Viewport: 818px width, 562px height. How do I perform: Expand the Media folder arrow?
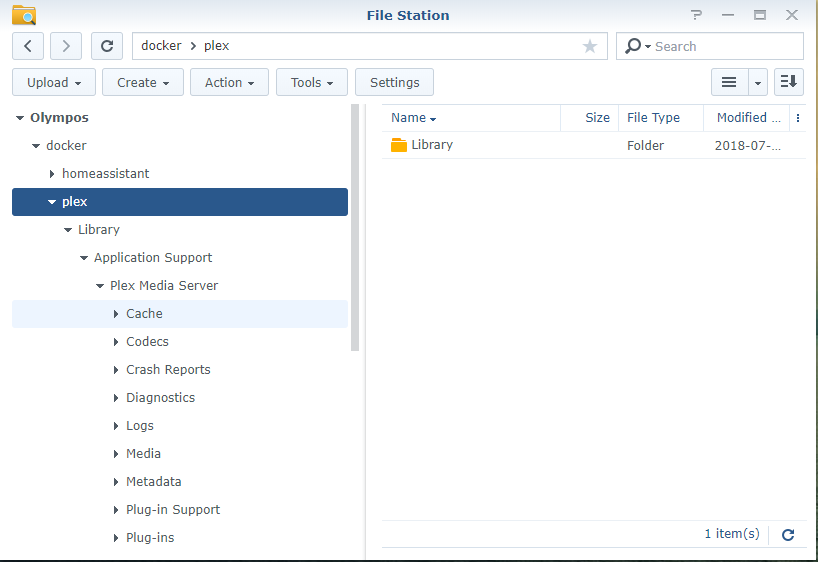116,454
